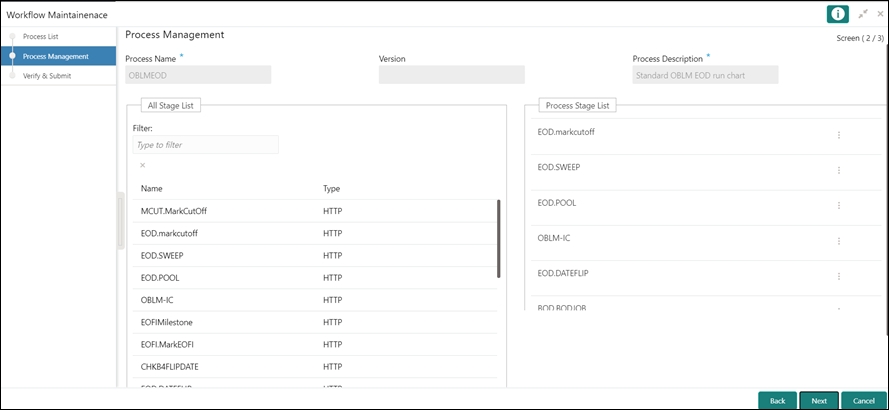Click the Process Name field
Screen dimensions: 889x410
click(198, 75)
